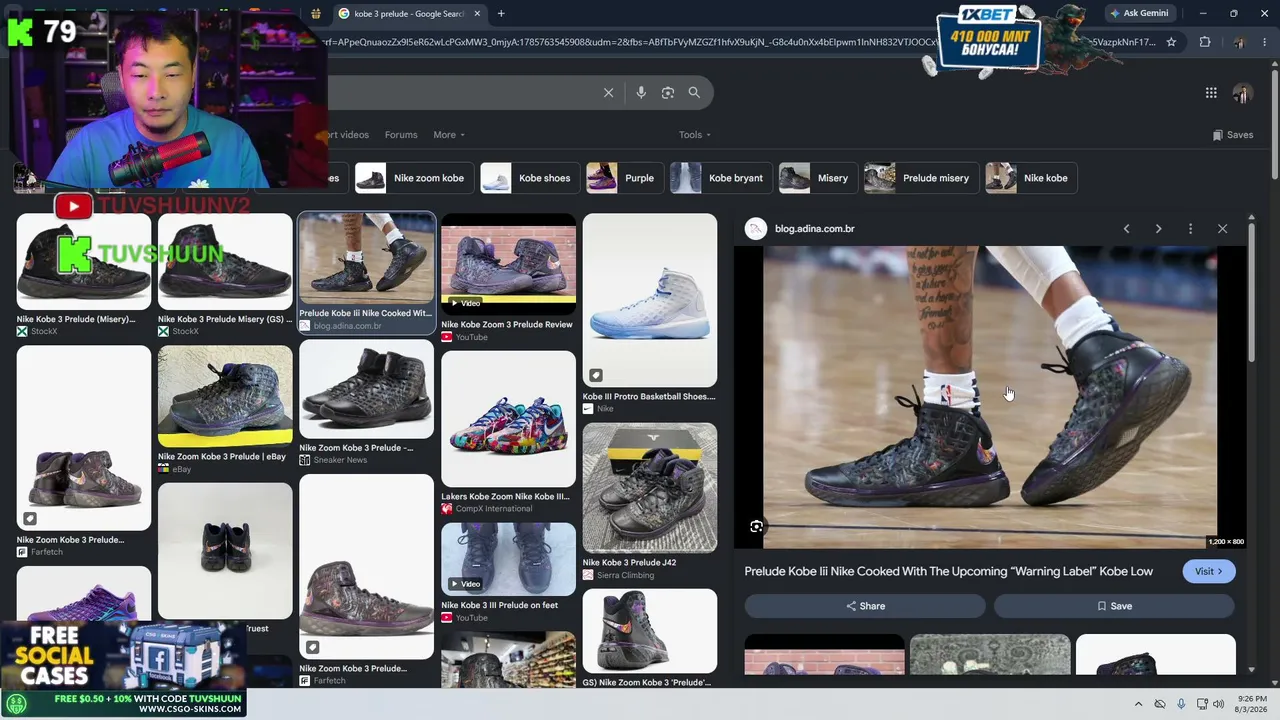Share the previewed image

865,606
